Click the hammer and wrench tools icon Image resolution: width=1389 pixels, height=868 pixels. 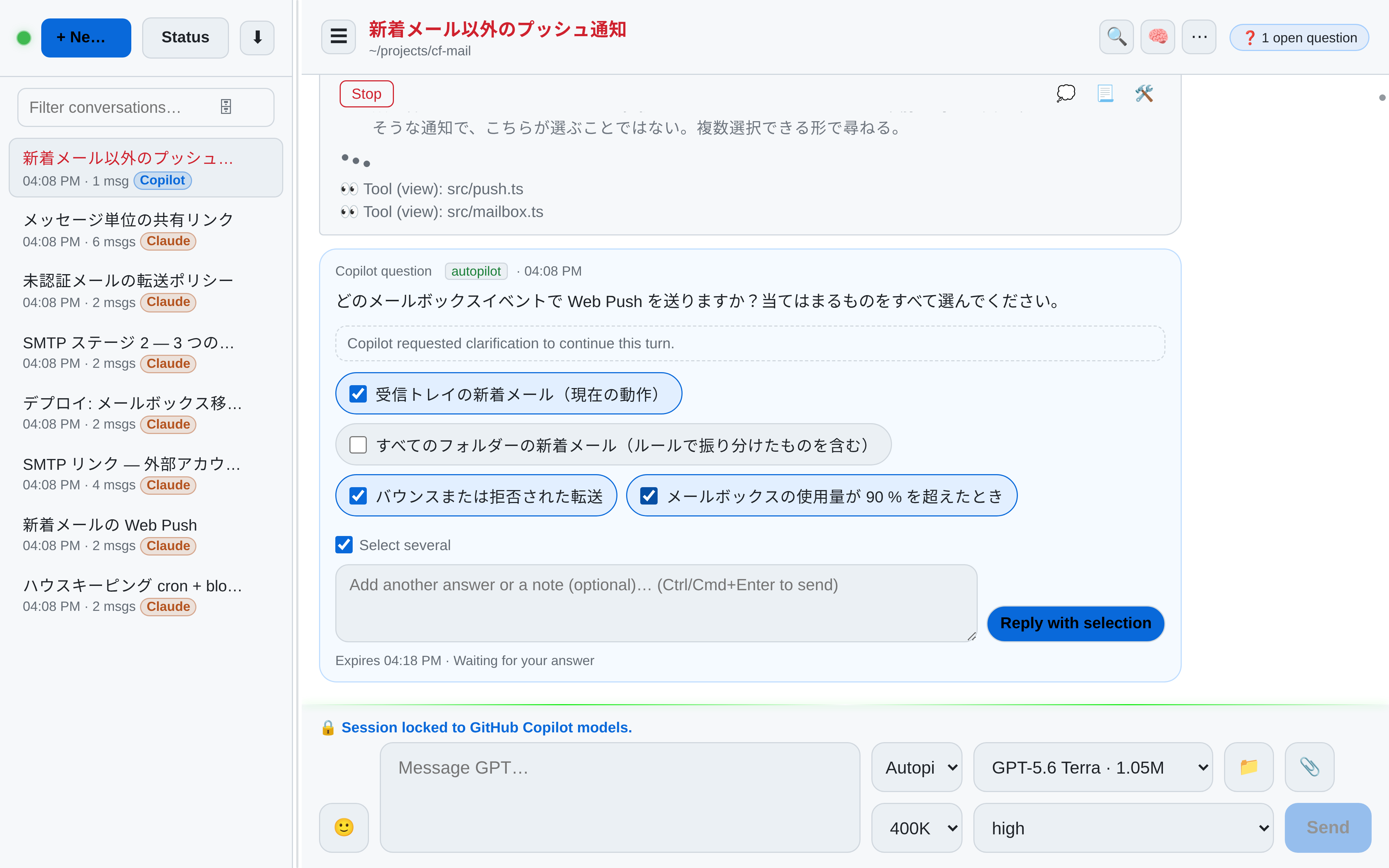(x=1144, y=93)
